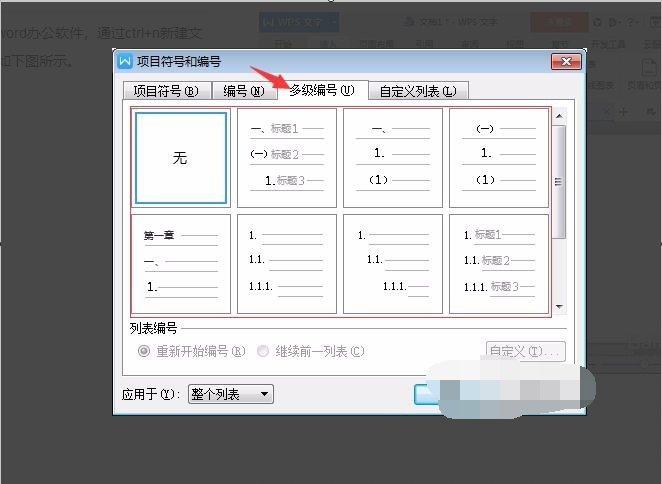Switch to the 项目符号 tab
This screenshot has width=662, height=484.
pyautogui.click(x=167, y=90)
